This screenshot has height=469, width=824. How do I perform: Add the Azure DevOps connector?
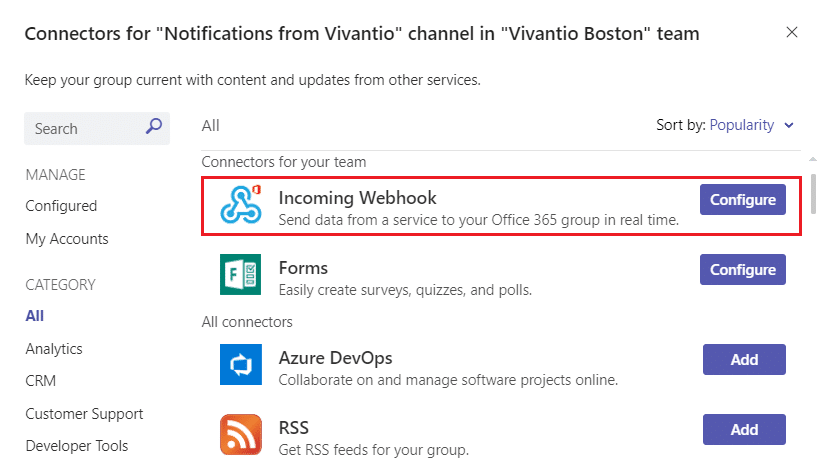point(744,359)
